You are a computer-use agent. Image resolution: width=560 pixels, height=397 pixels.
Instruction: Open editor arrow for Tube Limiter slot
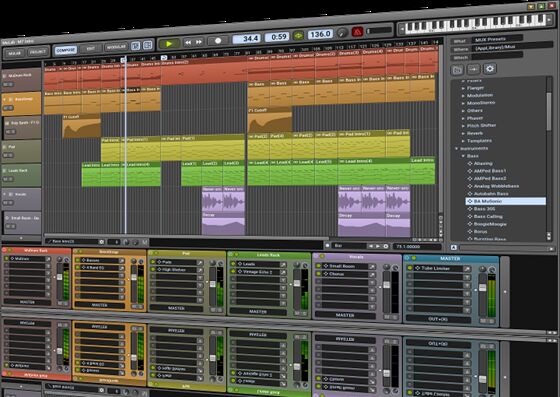(466, 268)
